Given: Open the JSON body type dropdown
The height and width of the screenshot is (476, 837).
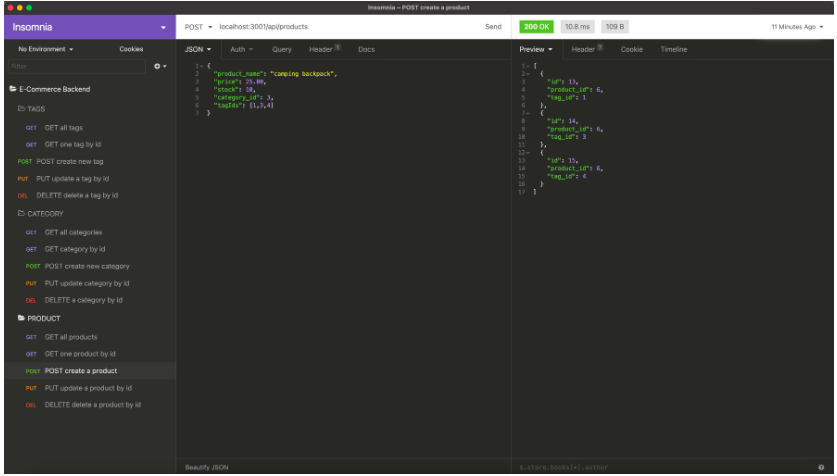Looking at the screenshot, I should [198, 49].
